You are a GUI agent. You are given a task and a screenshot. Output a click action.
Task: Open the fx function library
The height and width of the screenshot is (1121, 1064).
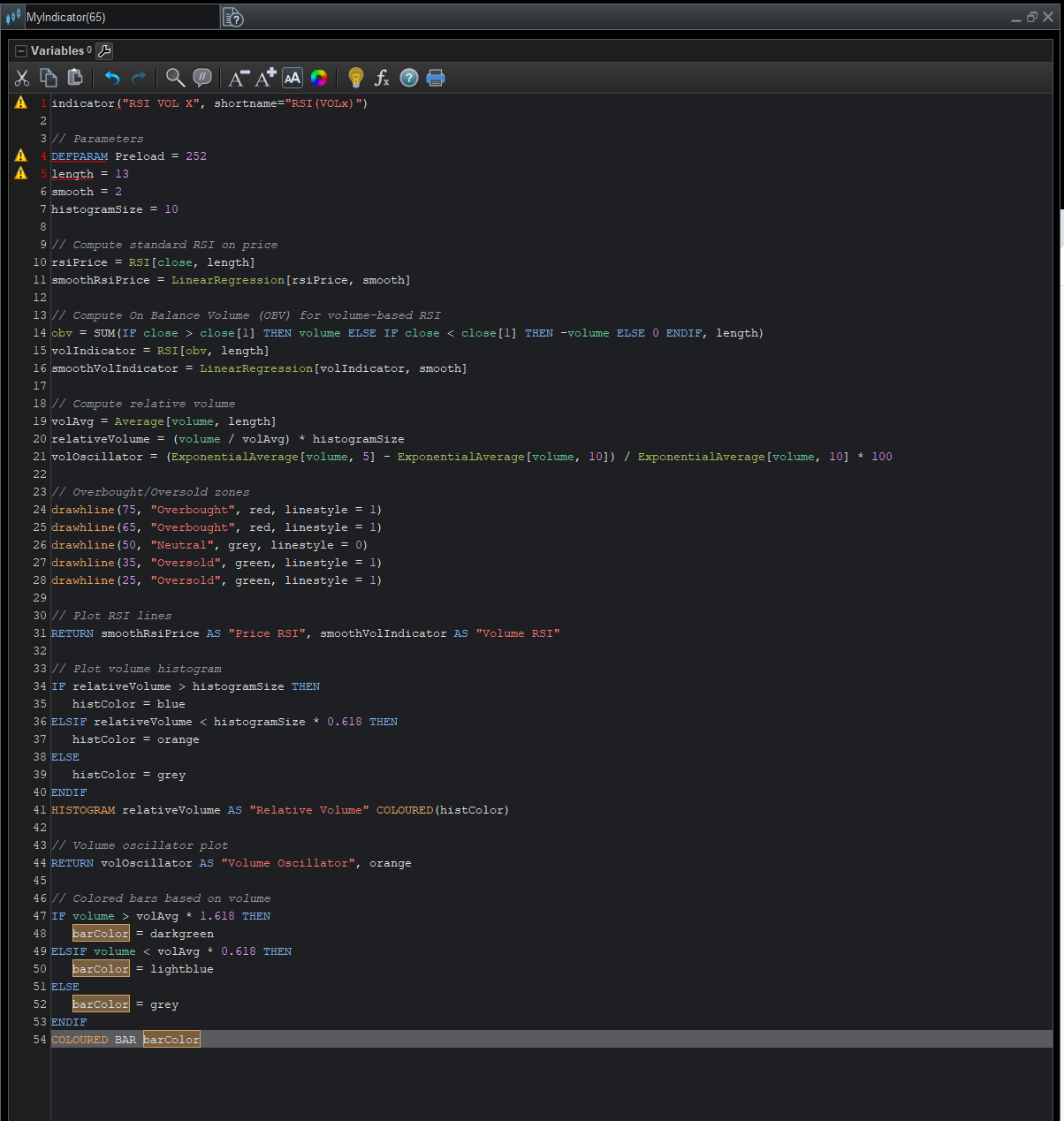382,79
